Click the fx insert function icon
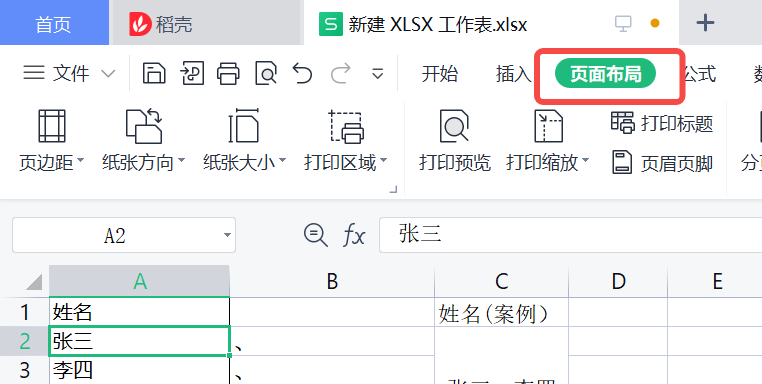Image resolution: width=762 pixels, height=384 pixels. tap(354, 236)
